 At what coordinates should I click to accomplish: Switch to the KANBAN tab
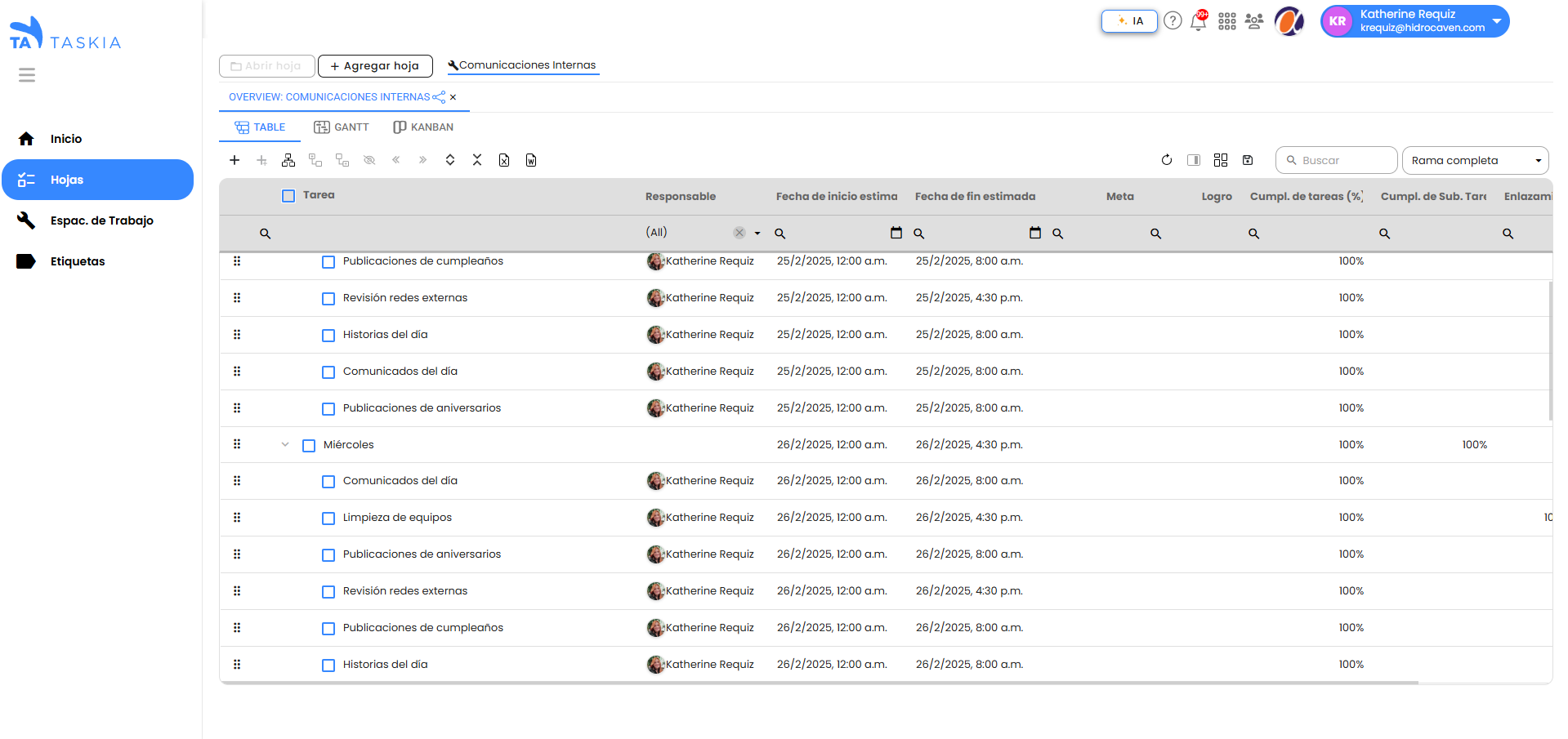pos(423,127)
